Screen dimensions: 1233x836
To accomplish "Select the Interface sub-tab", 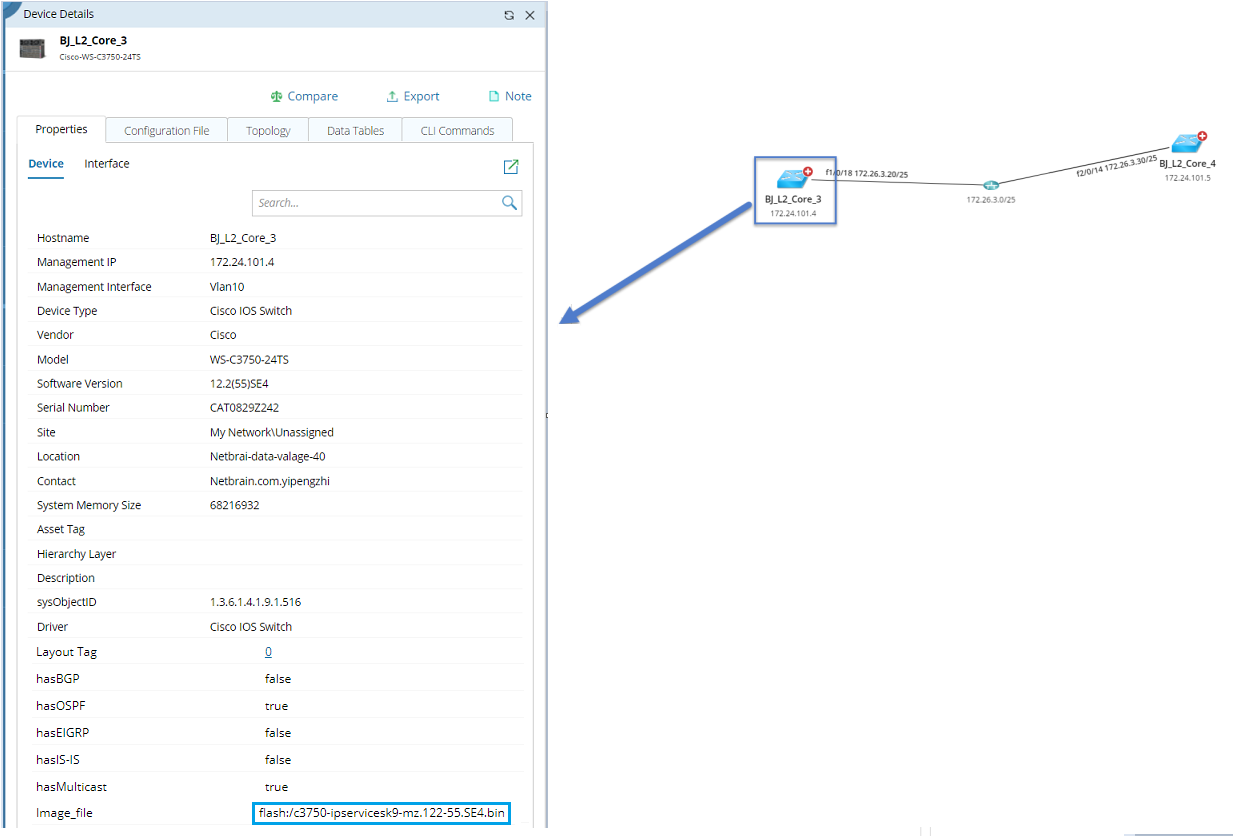I will tap(107, 164).
